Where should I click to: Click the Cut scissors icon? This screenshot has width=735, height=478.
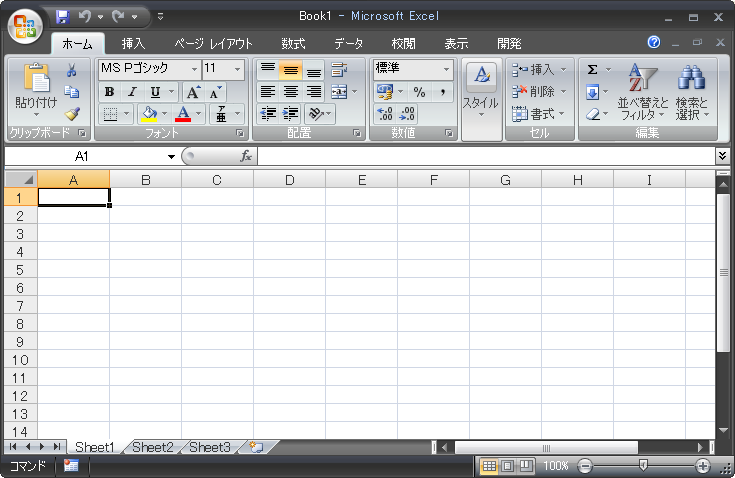[x=71, y=70]
